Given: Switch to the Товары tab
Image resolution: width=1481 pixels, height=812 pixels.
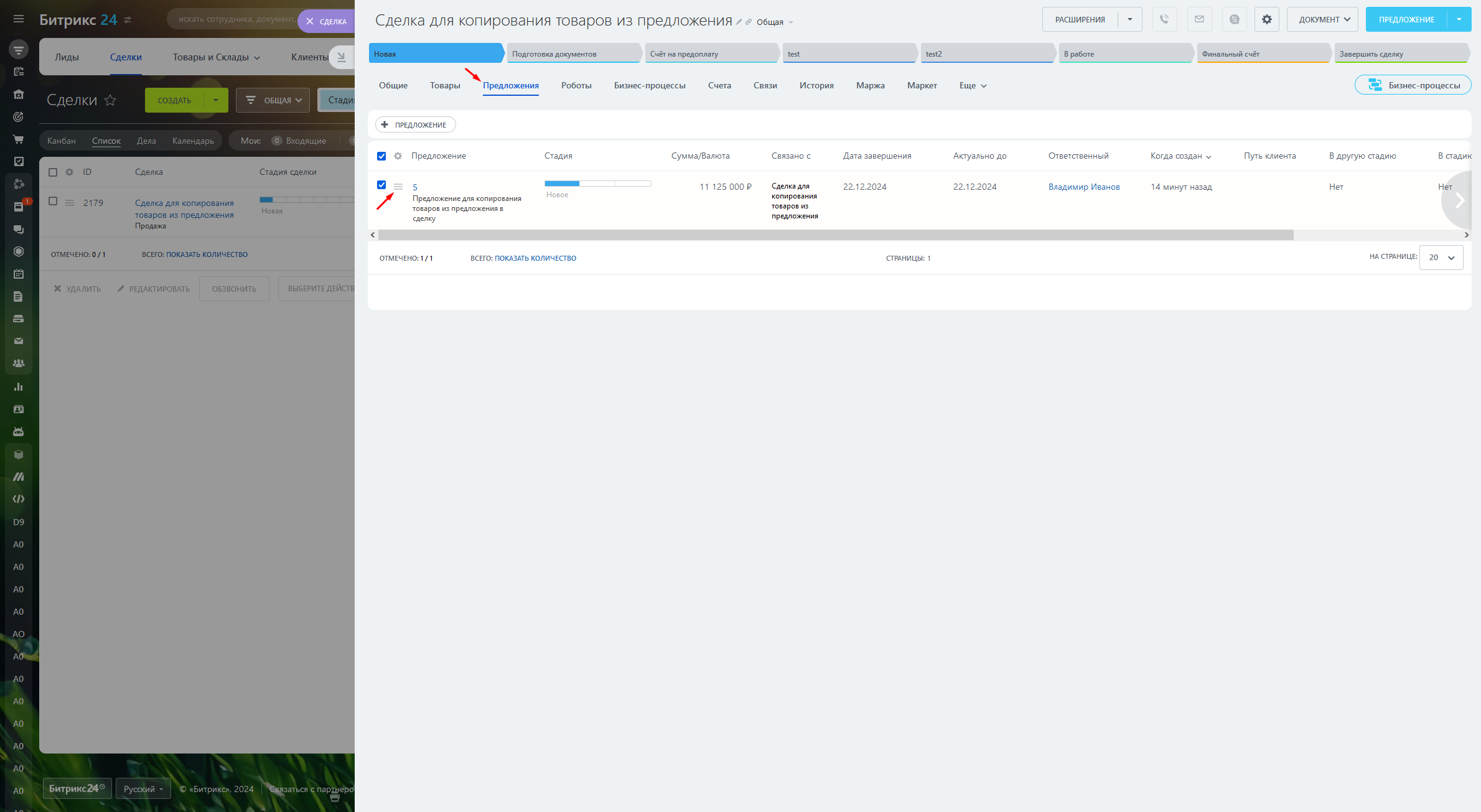Looking at the screenshot, I should [445, 86].
